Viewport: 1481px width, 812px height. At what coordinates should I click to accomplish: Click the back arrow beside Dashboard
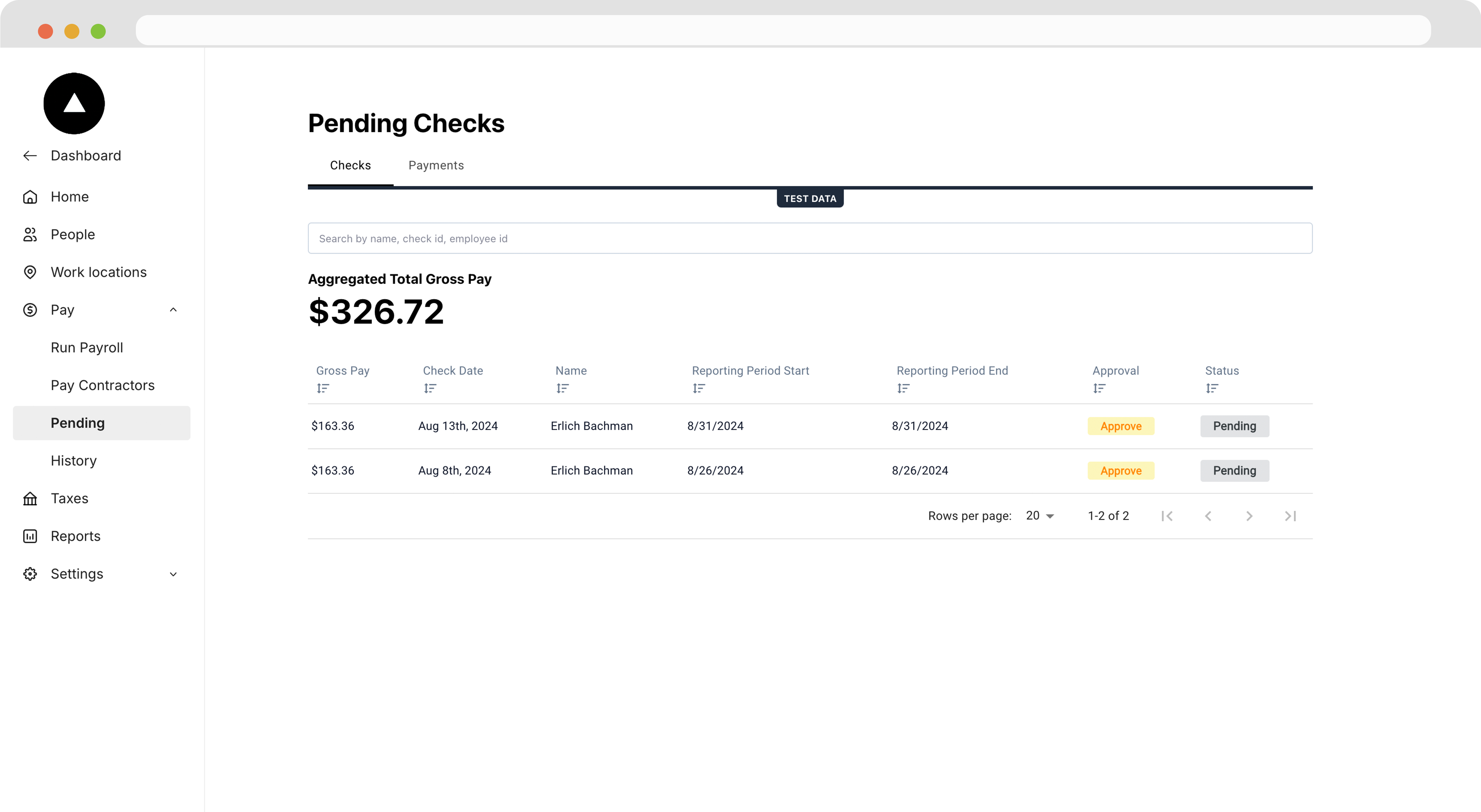click(x=30, y=156)
